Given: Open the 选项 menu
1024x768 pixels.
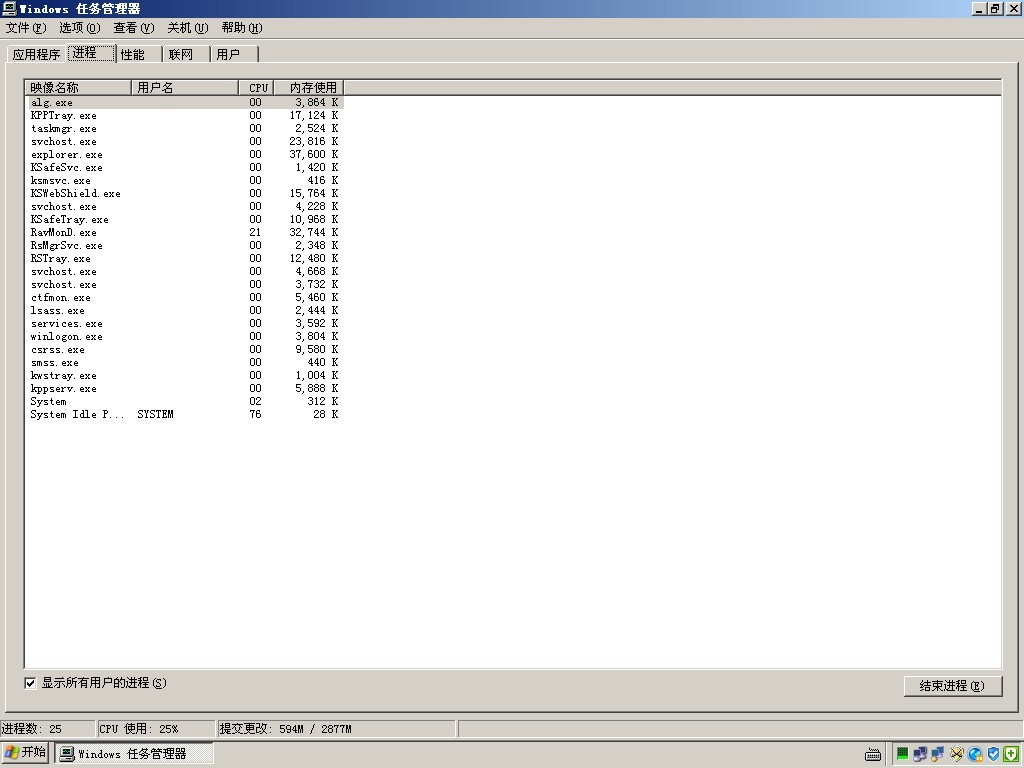Looking at the screenshot, I should point(80,27).
